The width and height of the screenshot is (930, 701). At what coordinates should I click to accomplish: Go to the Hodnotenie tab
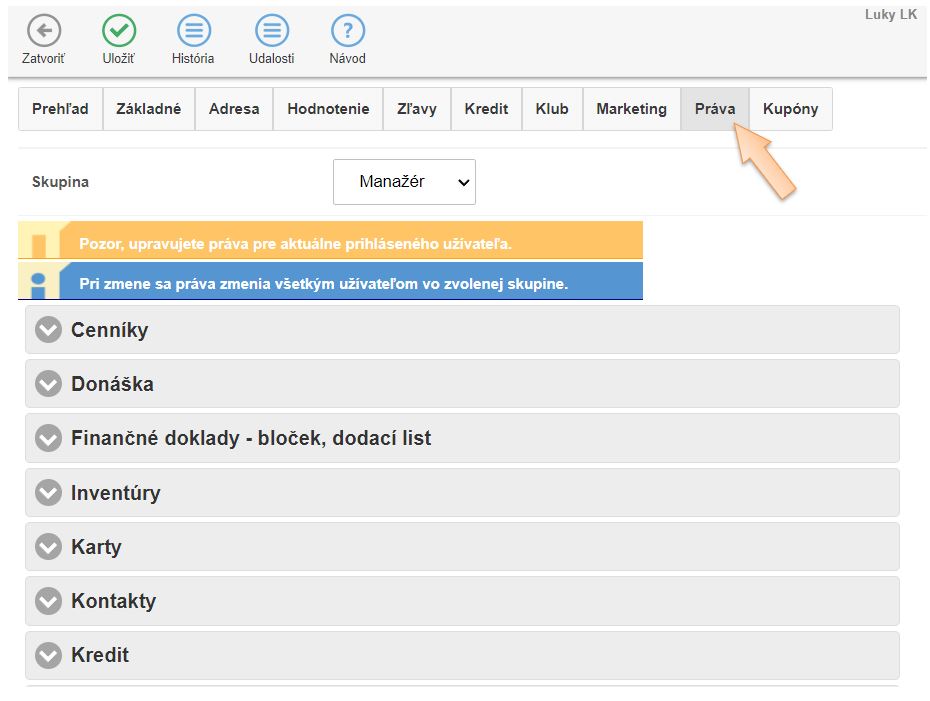click(328, 109)
